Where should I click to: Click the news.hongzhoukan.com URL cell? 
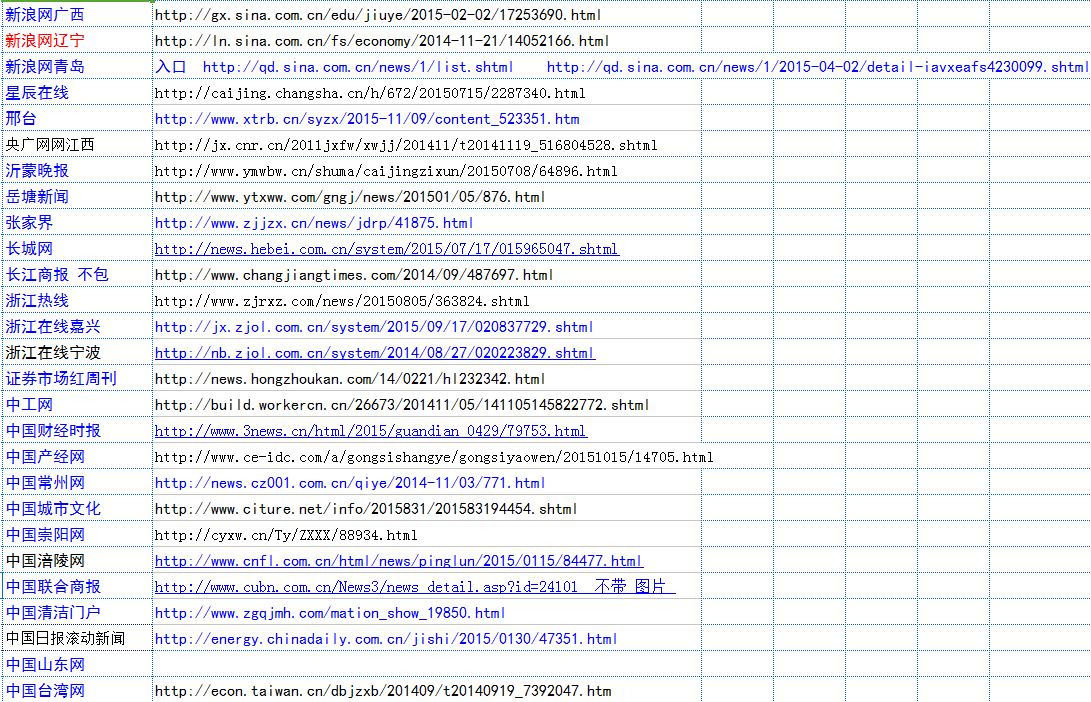[x=427, y=378]
